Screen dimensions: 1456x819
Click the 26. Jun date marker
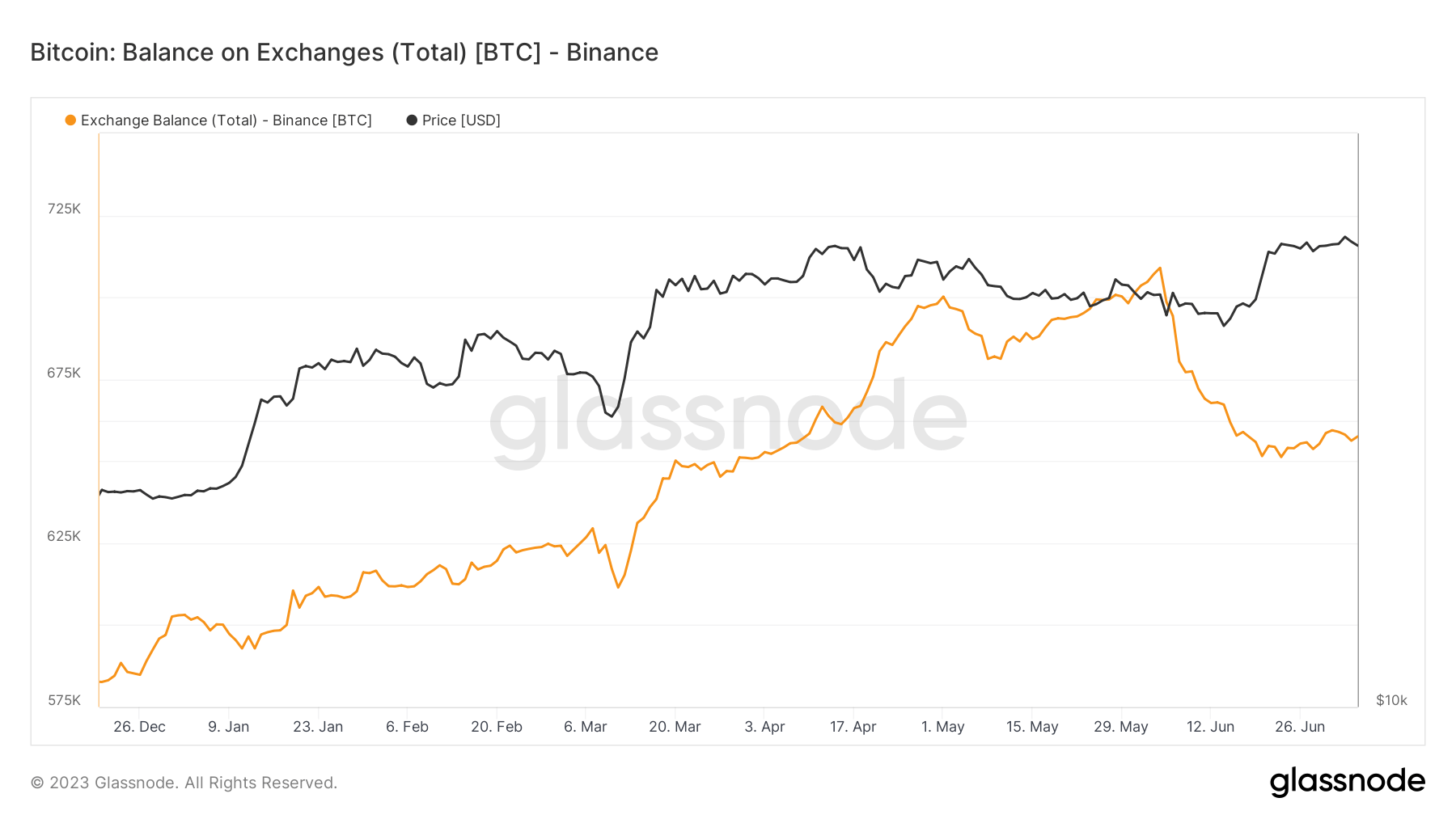click(1299, 727)
